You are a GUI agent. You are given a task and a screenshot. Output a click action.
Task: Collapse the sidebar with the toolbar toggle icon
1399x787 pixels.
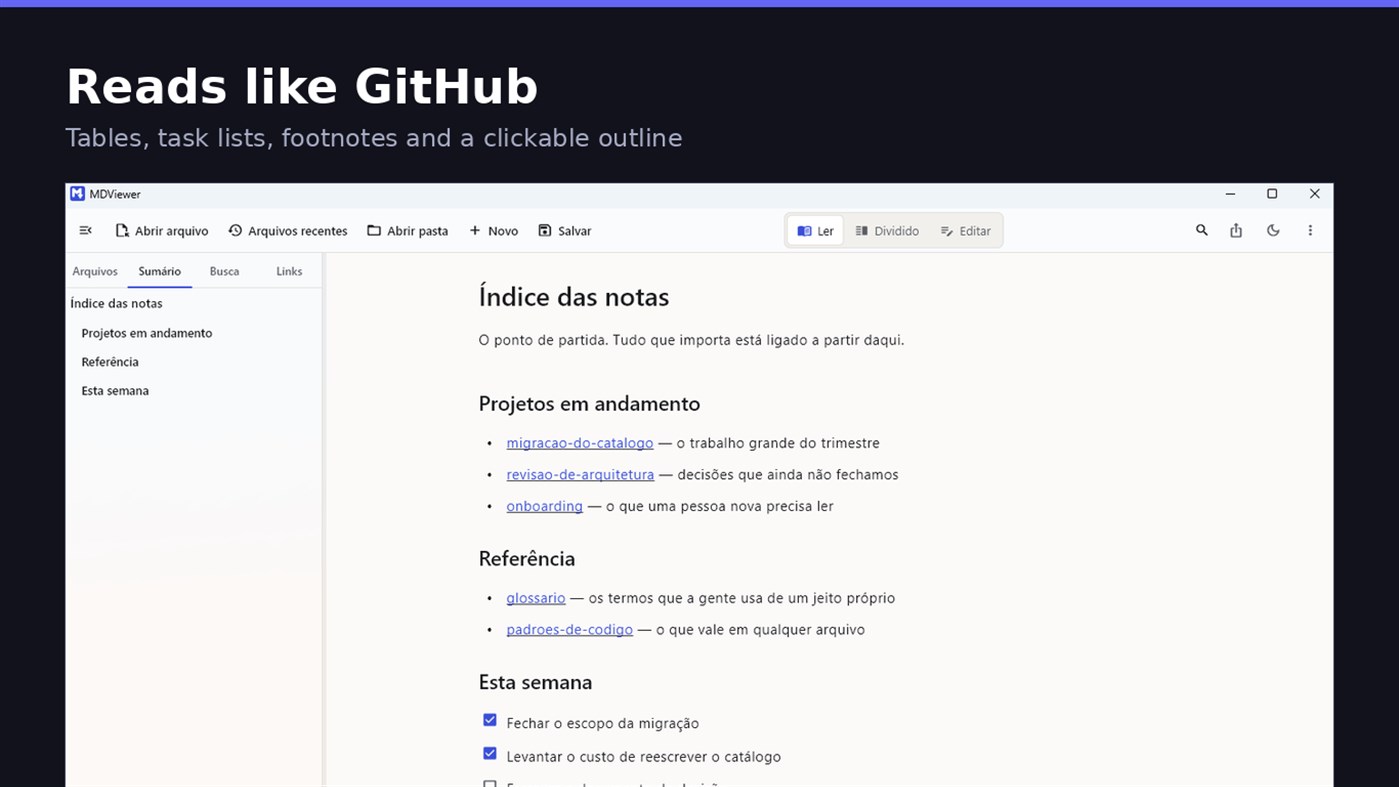click(x=85, y=231)
